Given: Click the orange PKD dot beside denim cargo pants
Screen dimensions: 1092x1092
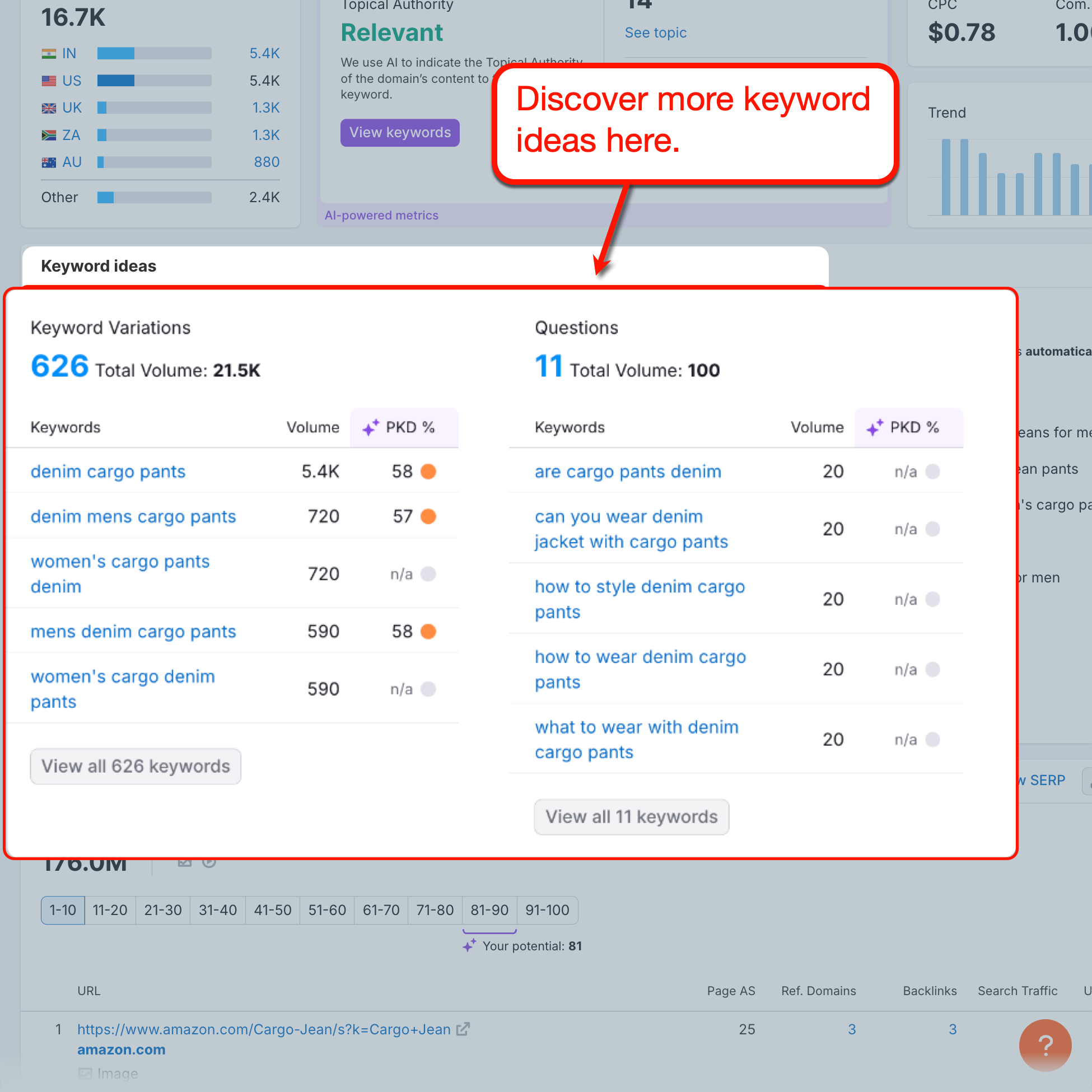Looking at the screenshot, I should click(428, 471).
